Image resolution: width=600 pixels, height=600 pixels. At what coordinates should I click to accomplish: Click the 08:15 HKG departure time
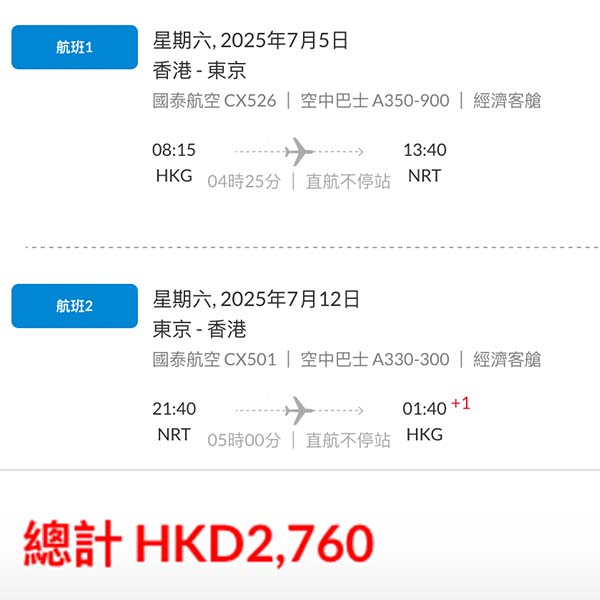point(174,163)
